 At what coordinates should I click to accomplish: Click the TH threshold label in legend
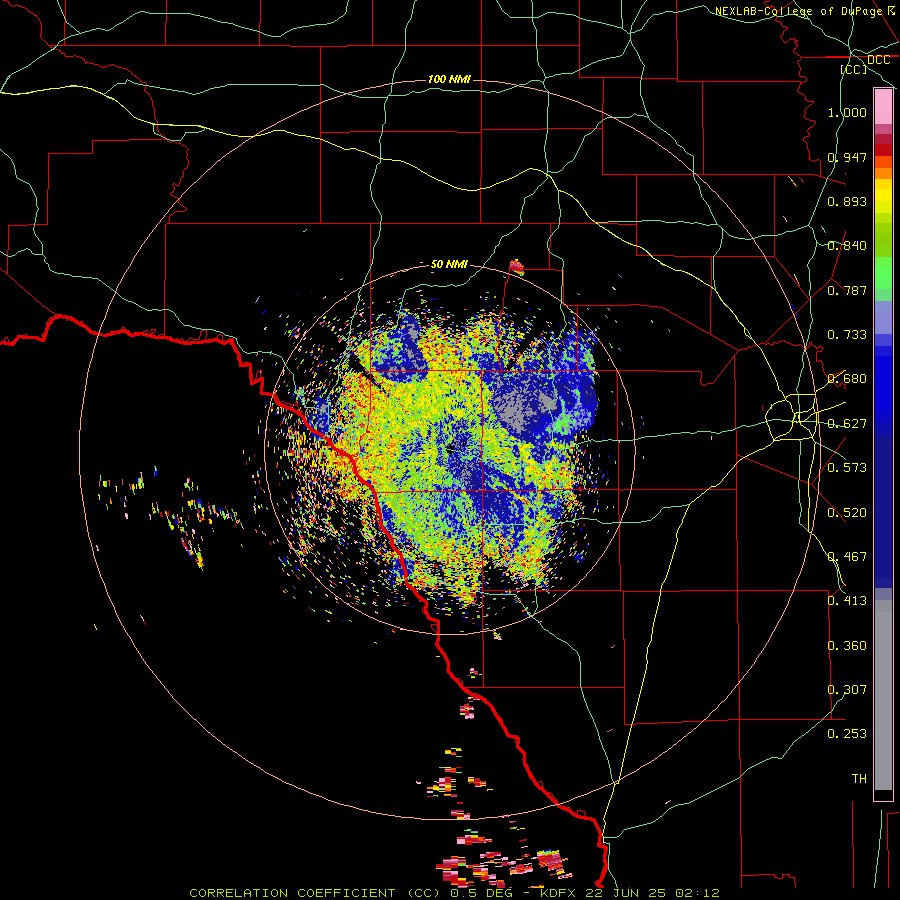click(x=859, y=779)
